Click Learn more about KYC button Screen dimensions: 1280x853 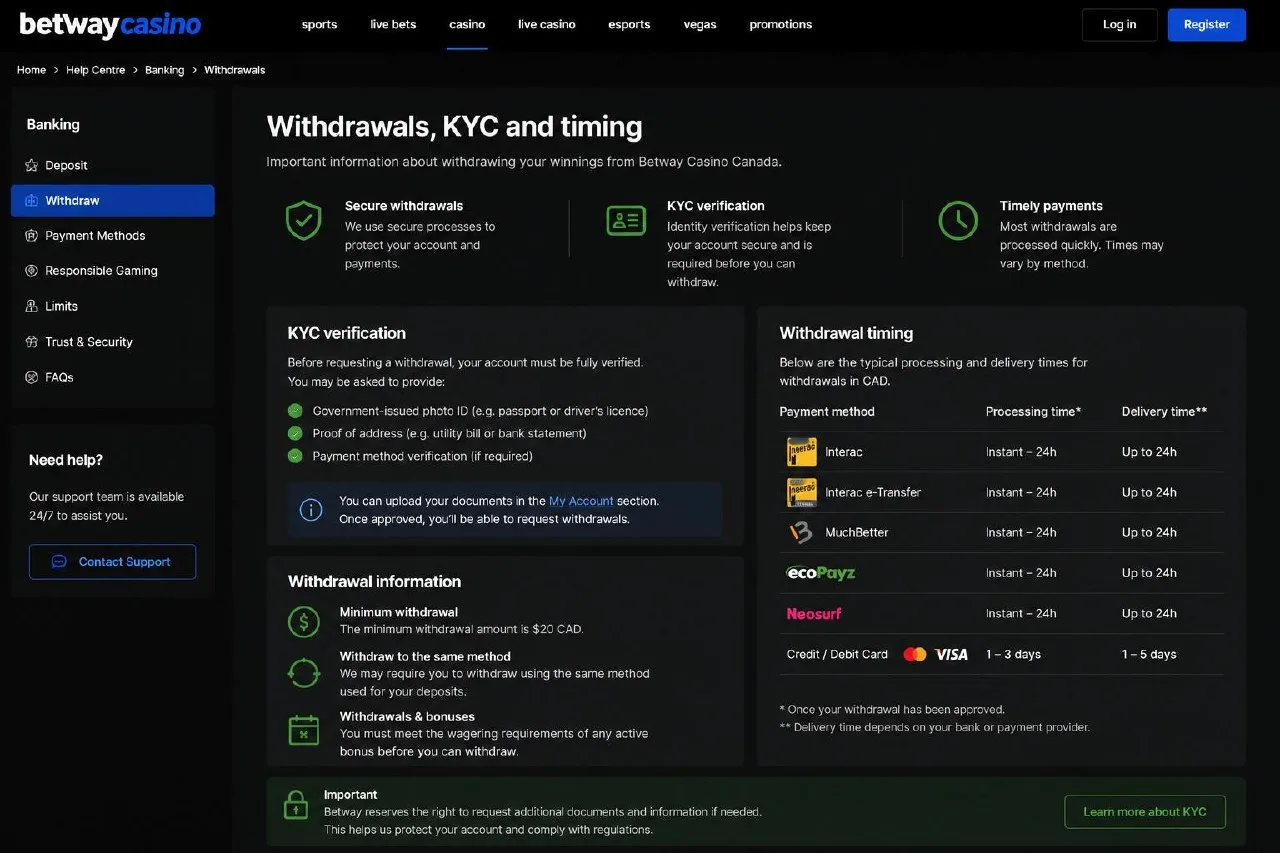pyautogui.click(x=1145, y=812)
